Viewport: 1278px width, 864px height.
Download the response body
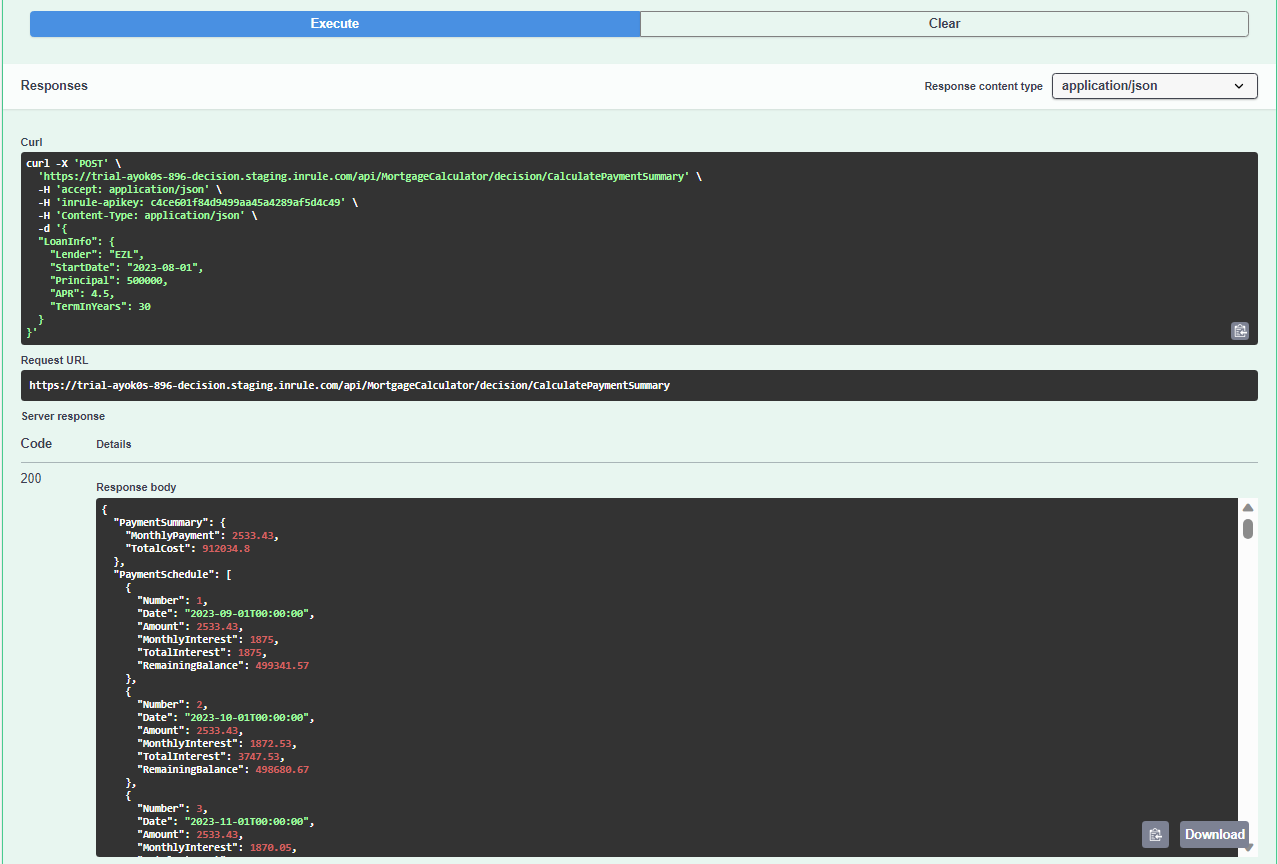pos(1214,834)
